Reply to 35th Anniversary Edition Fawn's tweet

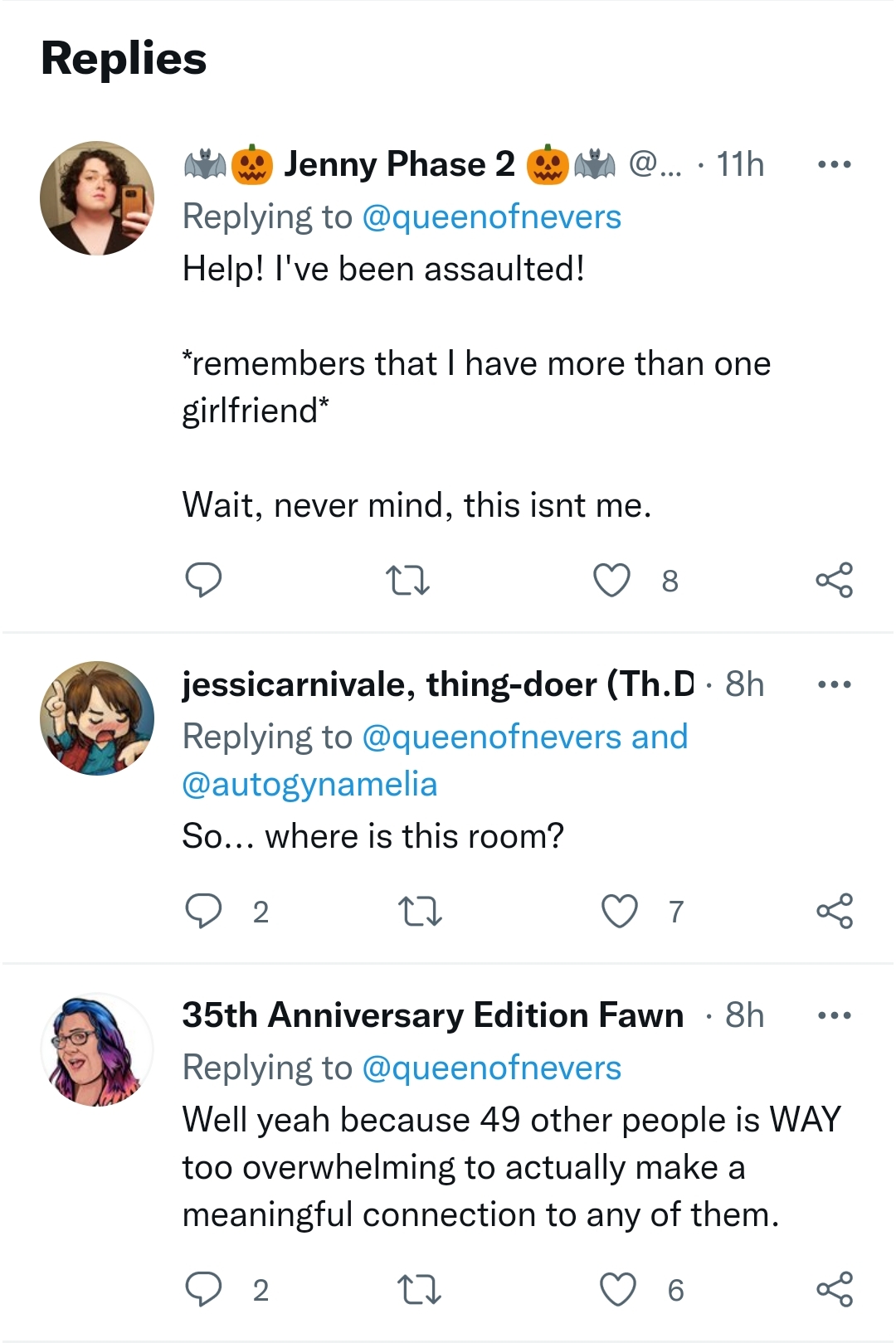(x=202, y=1289)
